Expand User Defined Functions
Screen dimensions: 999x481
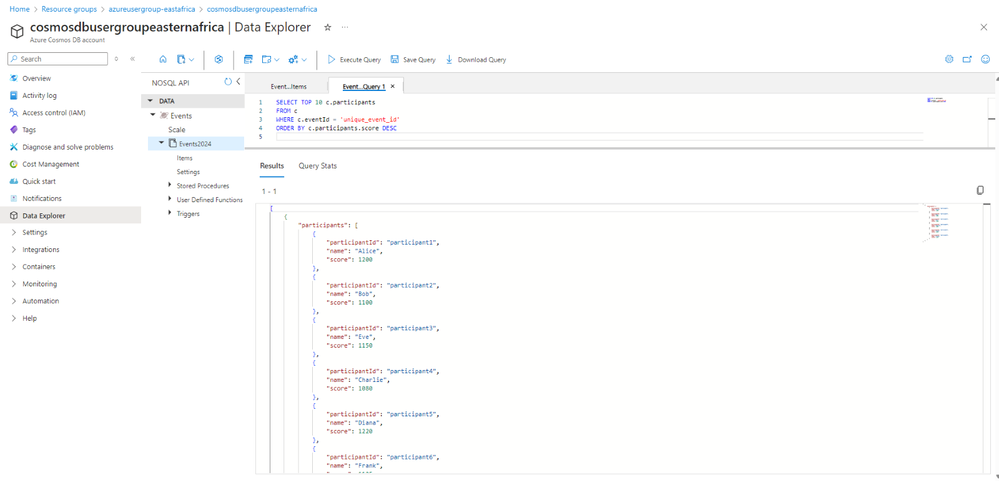170,199
